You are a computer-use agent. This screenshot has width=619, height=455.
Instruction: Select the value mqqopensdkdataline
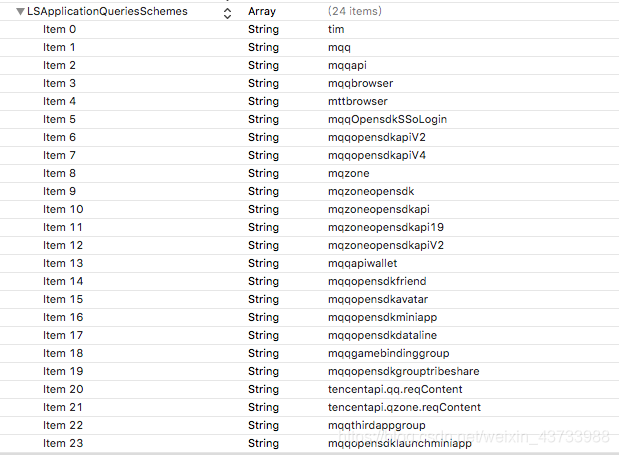pyautogui.click(x=382, y=336)
